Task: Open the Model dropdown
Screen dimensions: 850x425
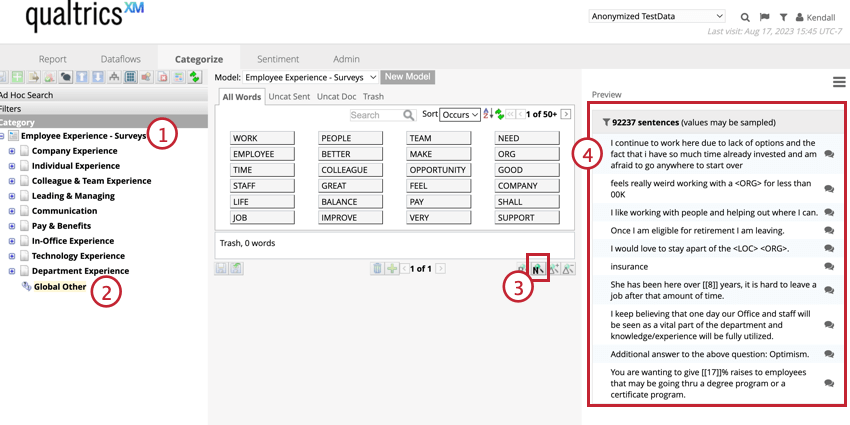Action: coord(310,77)
